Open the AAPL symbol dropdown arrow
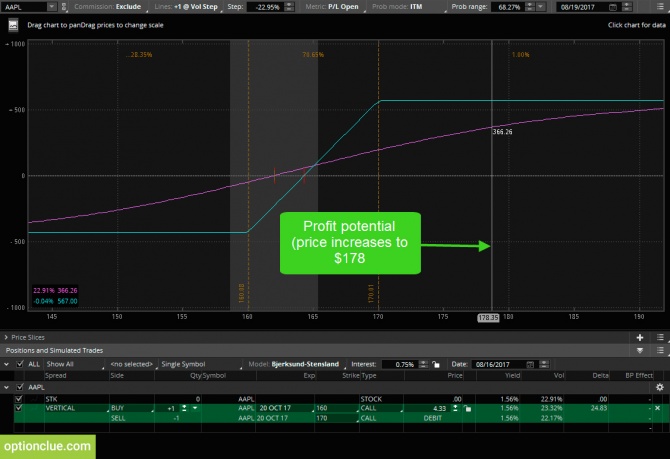The width and height of the screenshot is (670, 459). (51, 7)
